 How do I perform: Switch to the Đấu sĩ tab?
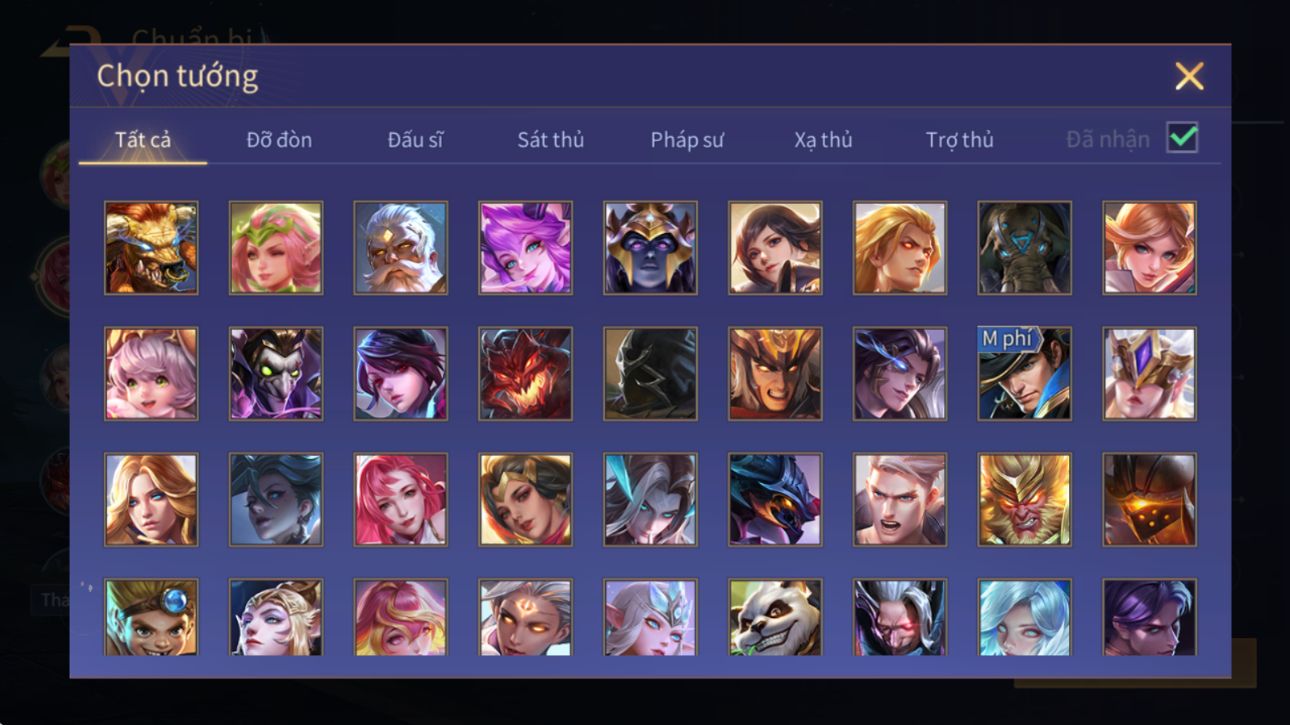click(415, 140)
